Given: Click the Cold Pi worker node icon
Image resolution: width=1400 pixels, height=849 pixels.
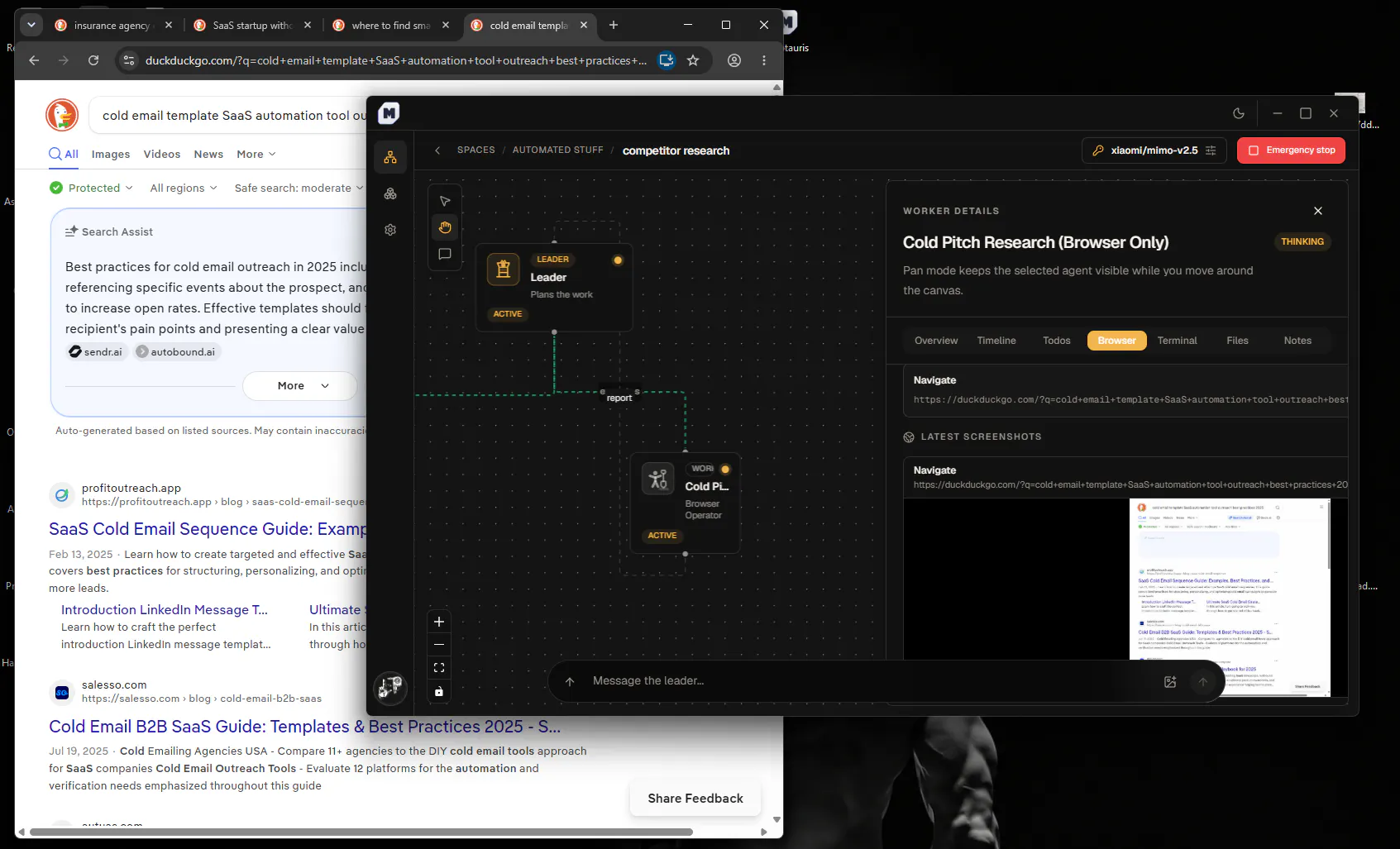Looking at the screenshot, I should pos(658,478).
